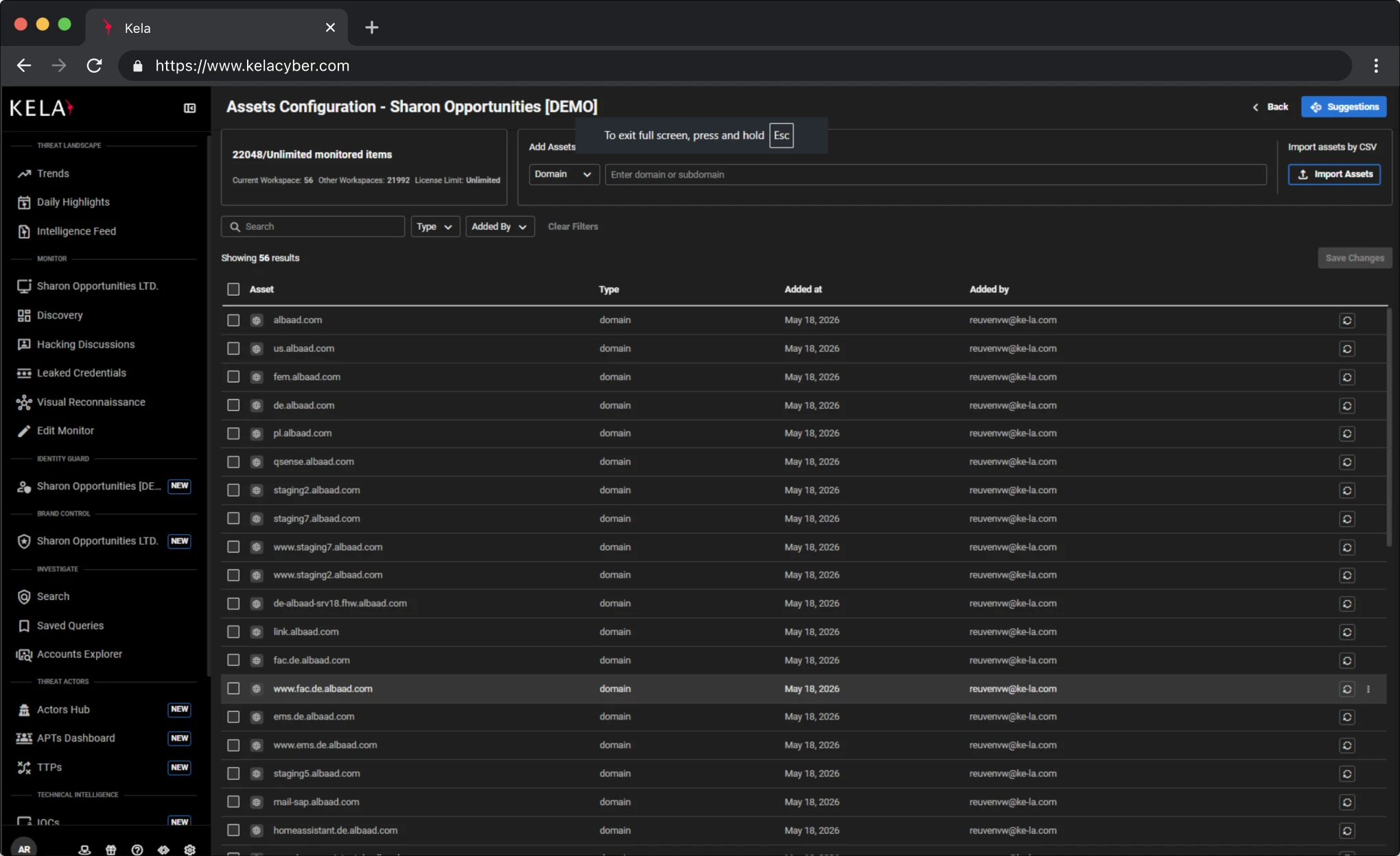
Task: Click the www.ems.de.albaad.com asset name
Action: pyautogui.click(x=325, y=746)
